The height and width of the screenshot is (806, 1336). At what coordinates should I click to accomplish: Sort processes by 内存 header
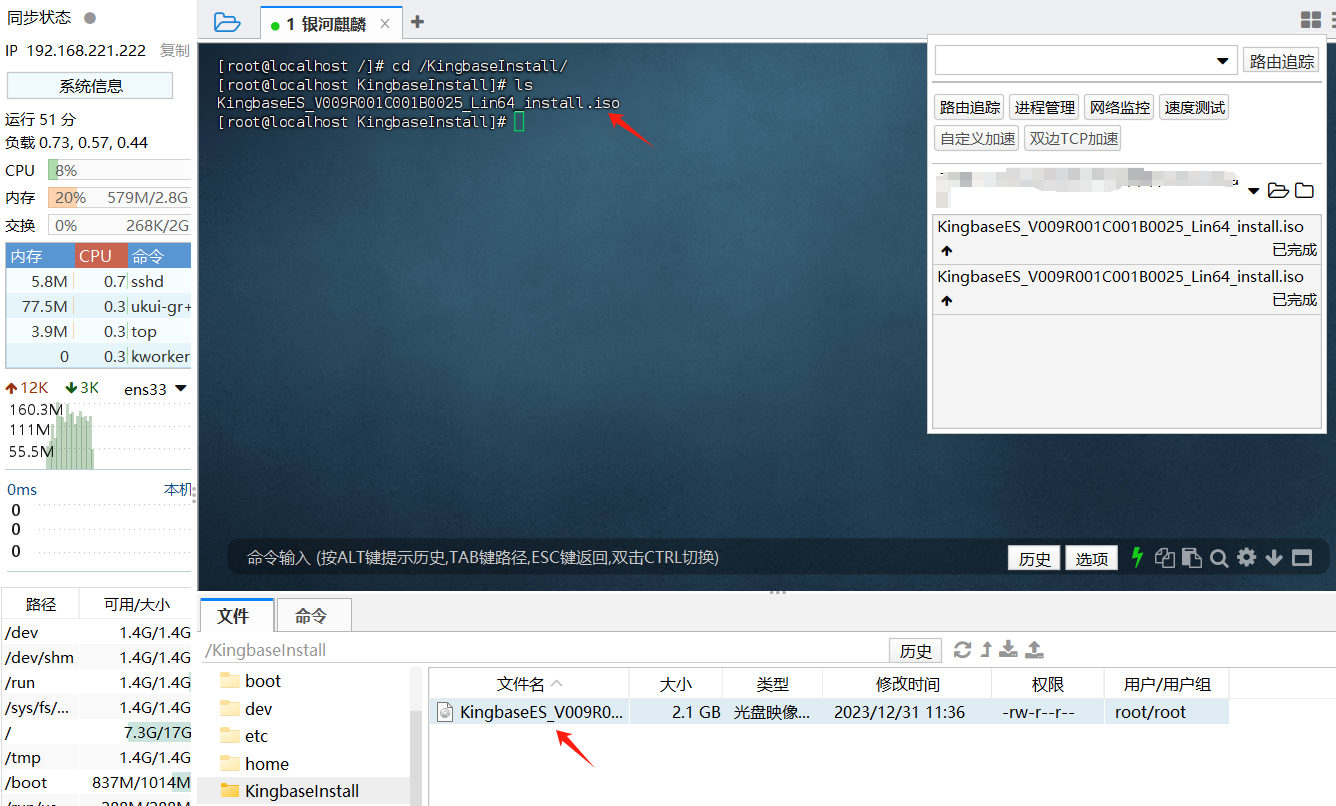point(40,256)
